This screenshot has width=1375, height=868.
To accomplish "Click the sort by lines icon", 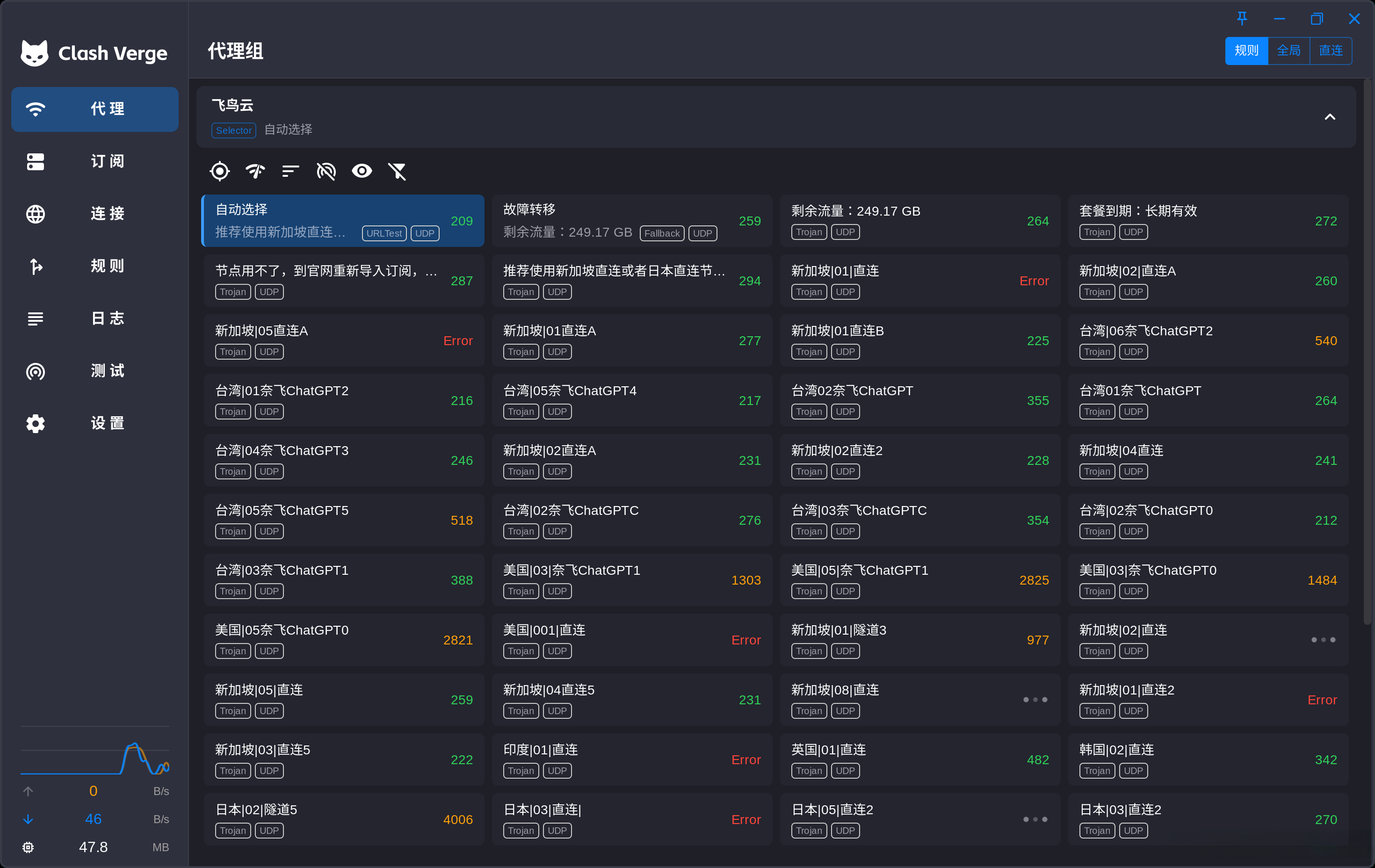I will point(290,171).
